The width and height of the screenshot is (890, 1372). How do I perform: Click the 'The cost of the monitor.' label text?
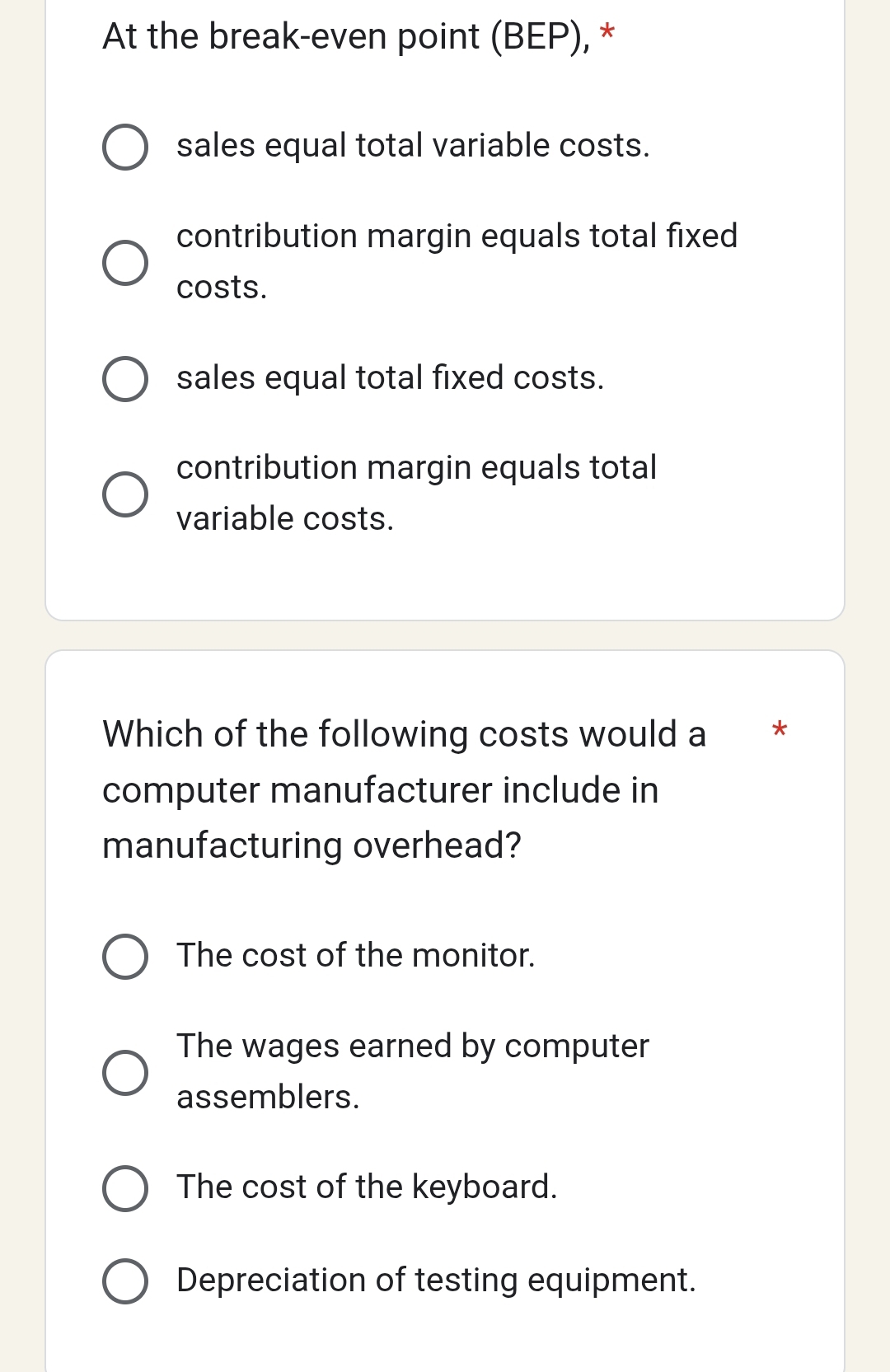tap(355, 956)
